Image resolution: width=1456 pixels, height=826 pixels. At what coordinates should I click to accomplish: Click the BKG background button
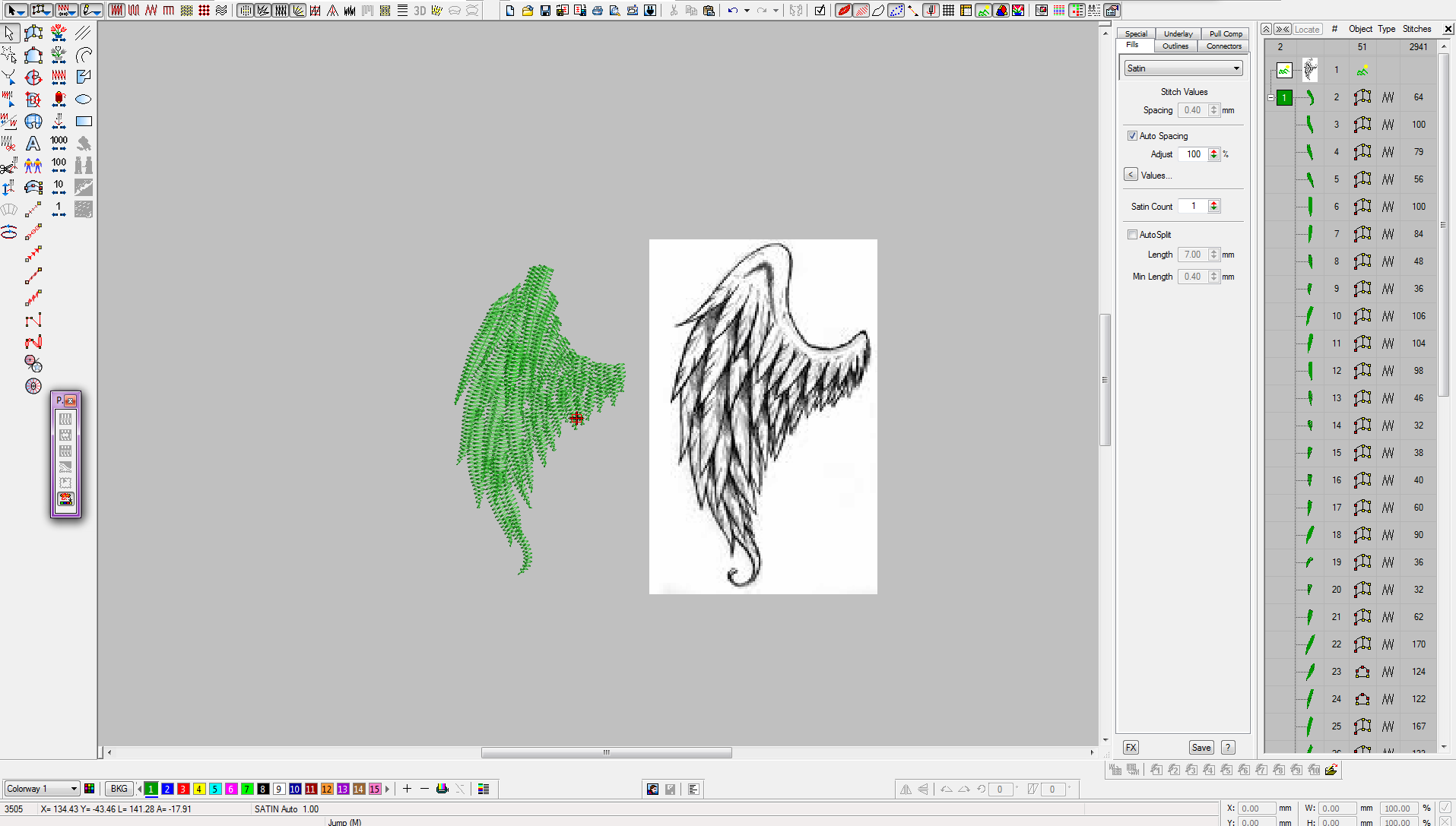119,789
